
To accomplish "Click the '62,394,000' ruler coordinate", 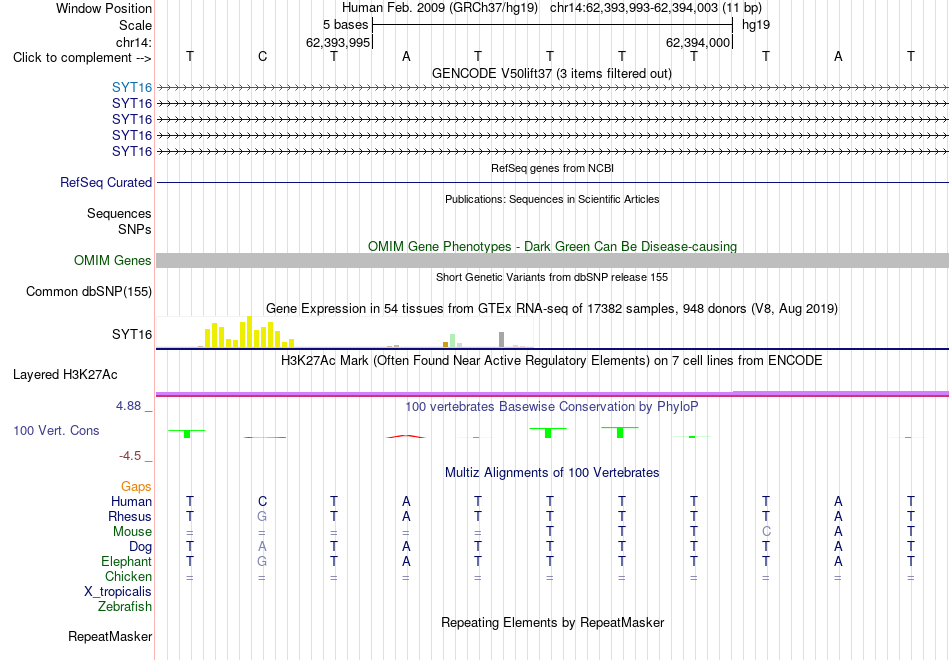I will 697,42.
